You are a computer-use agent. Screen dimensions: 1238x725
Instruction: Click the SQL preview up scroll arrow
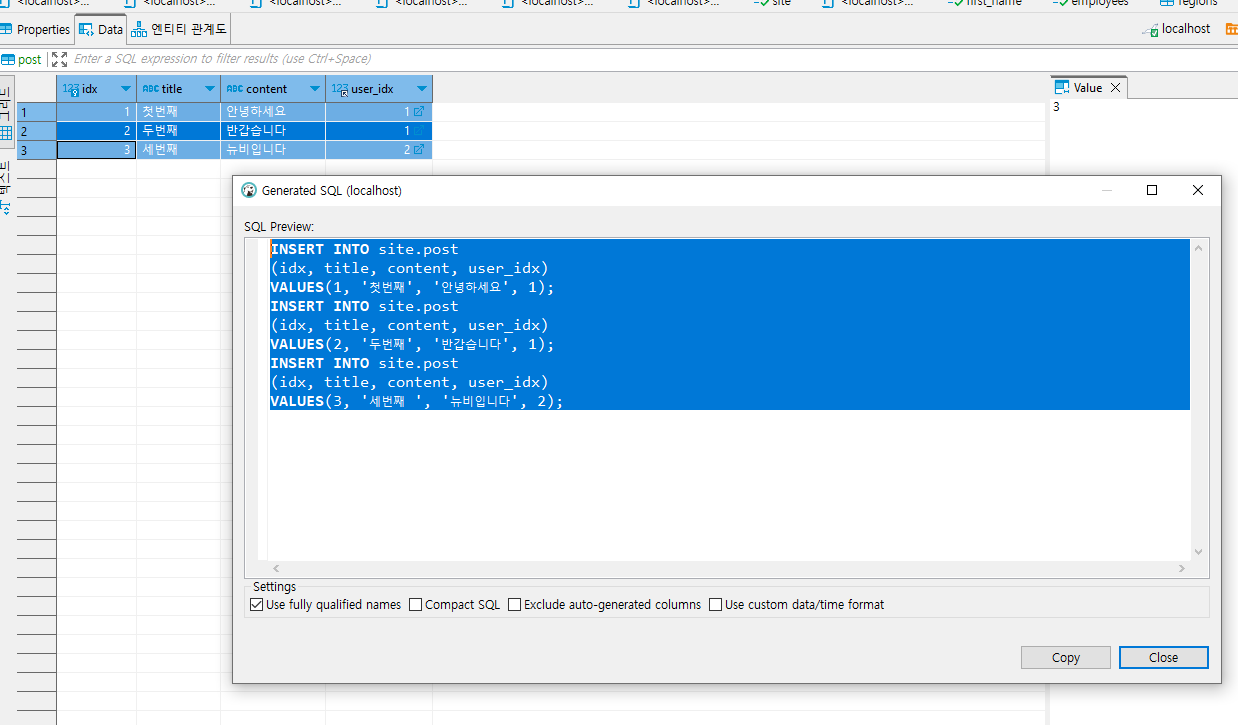(1199, 247)
